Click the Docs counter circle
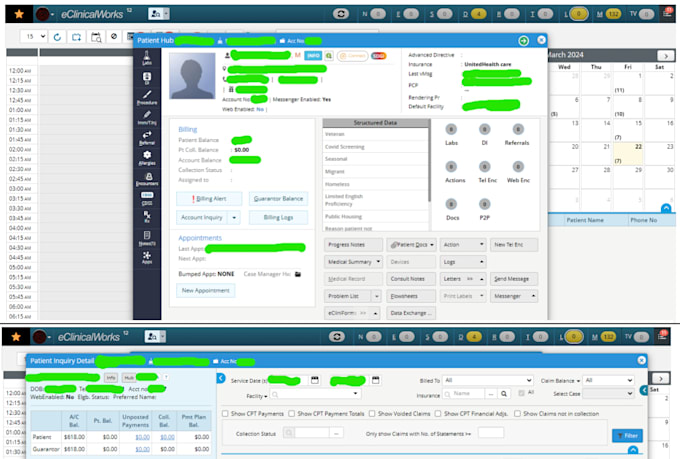Screen dimensions: 680x459 [x=451, y=204]
